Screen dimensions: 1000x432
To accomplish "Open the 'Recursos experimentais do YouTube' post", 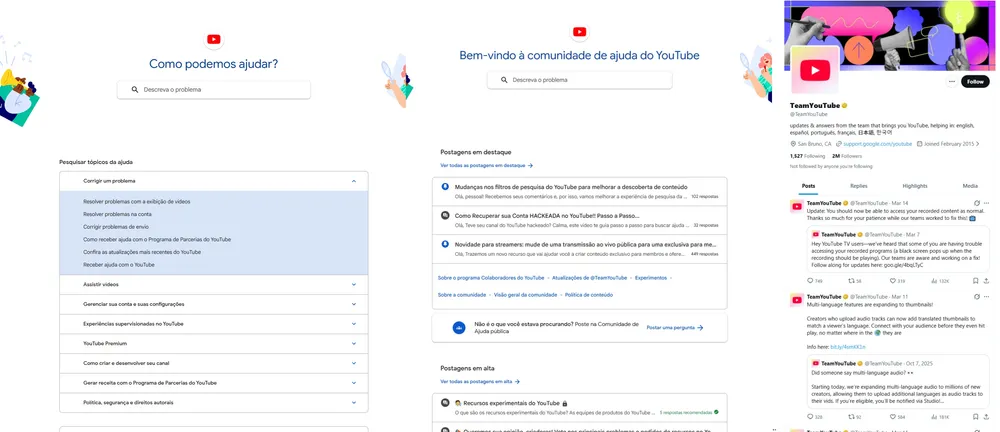I will (579, 408).
